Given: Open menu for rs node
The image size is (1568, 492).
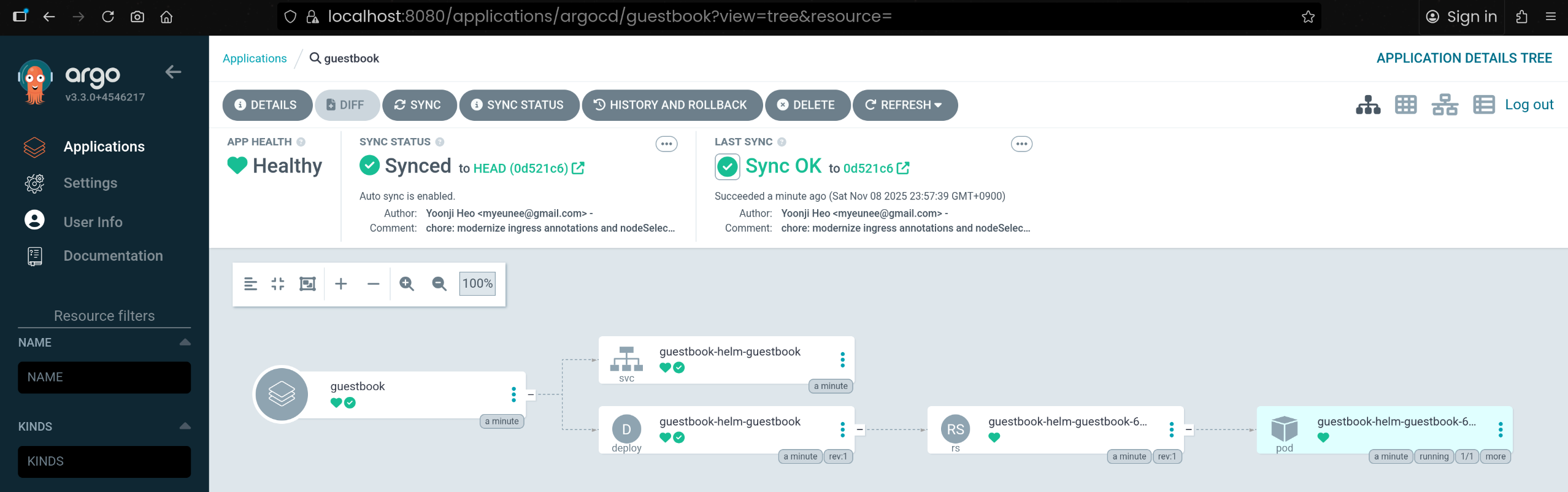Looking at the screenshot, I should coord(1171,429).
